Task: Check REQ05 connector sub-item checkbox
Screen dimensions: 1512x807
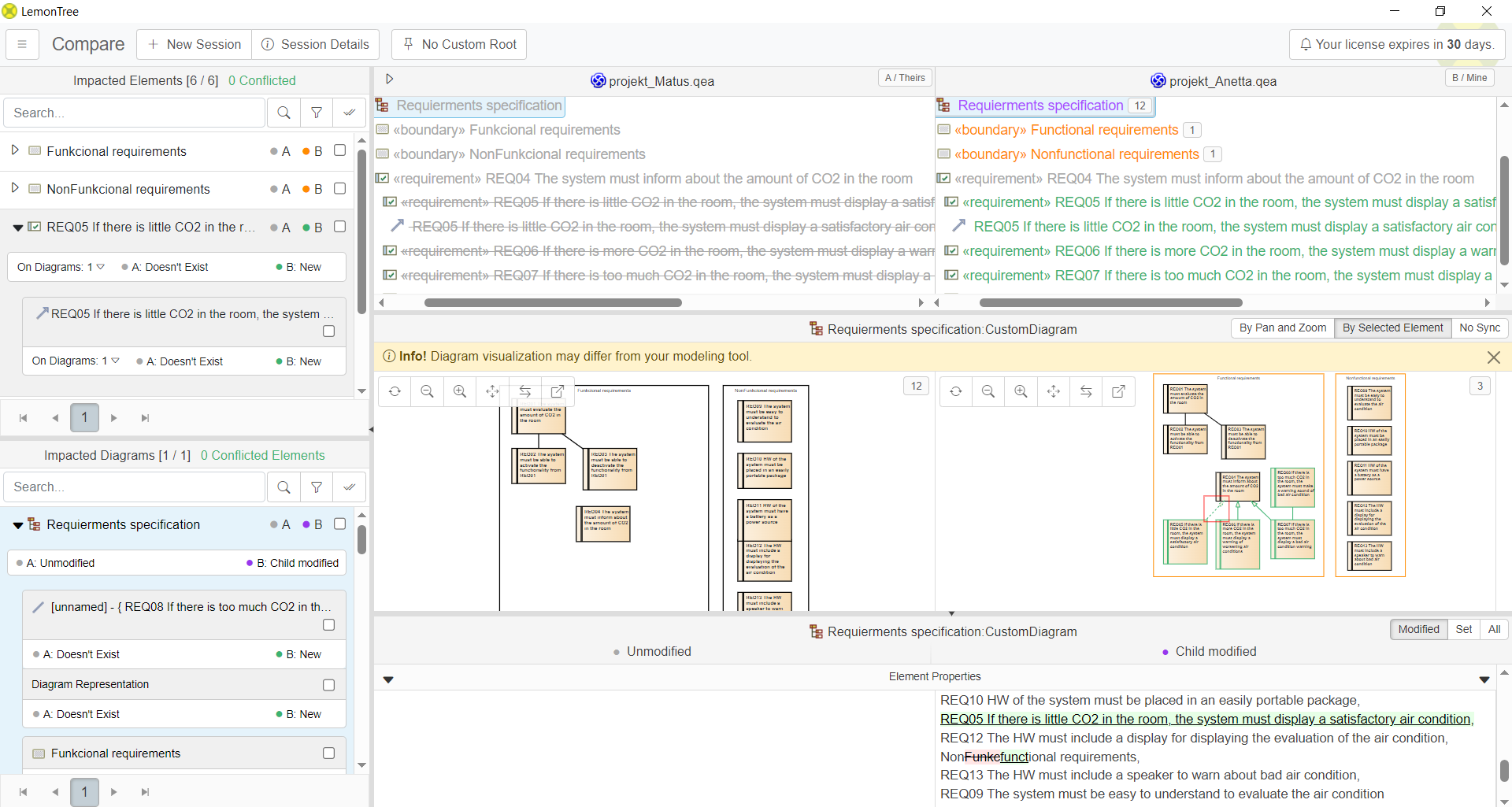Action: [x=328, y=331]
